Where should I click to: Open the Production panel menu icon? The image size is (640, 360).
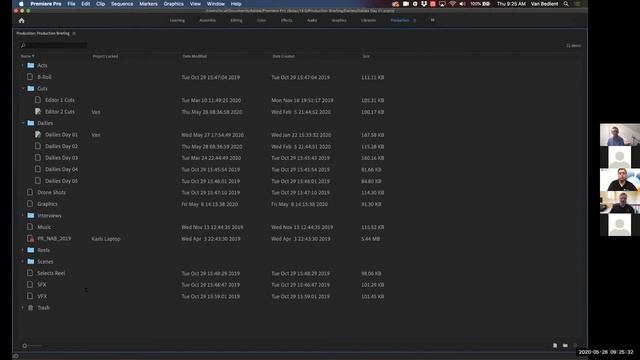point(74,33)
